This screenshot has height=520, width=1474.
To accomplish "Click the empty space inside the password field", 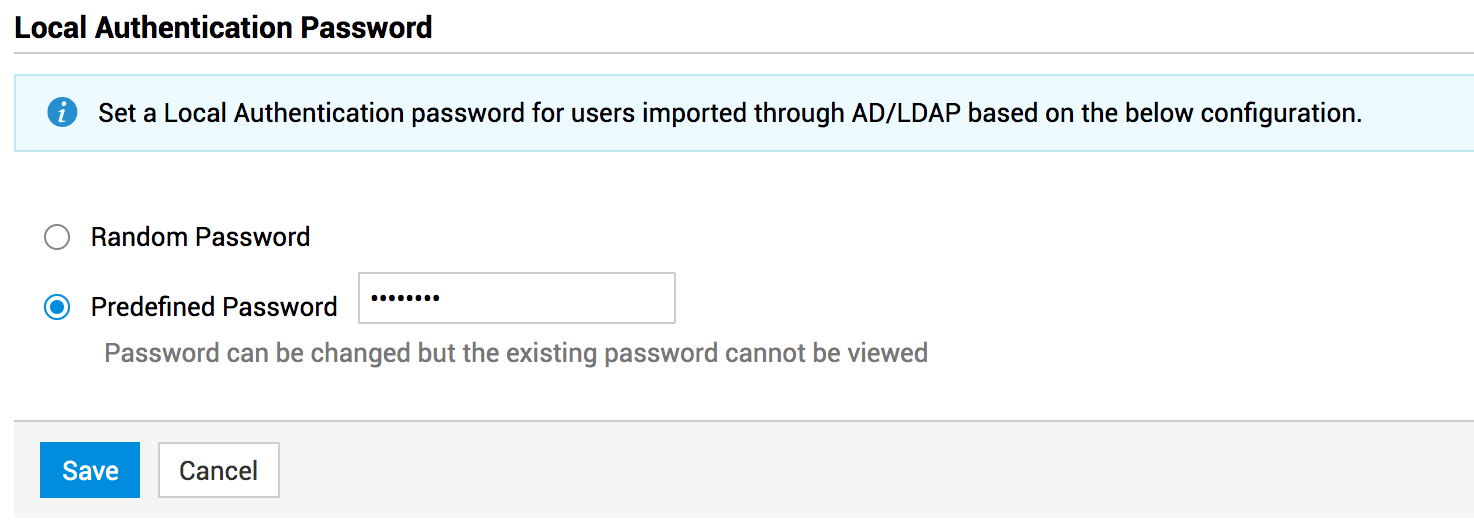I will [x=580, y=298].
